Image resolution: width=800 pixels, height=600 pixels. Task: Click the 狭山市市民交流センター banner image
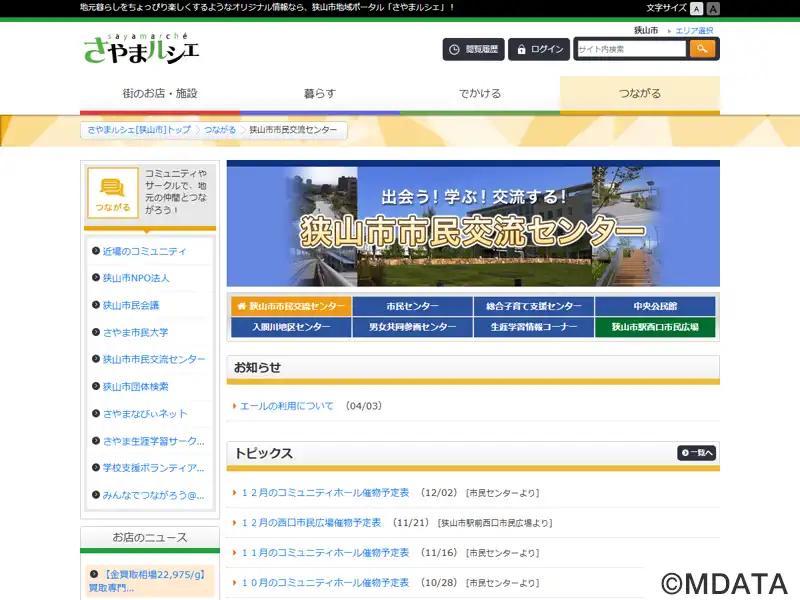473,226
